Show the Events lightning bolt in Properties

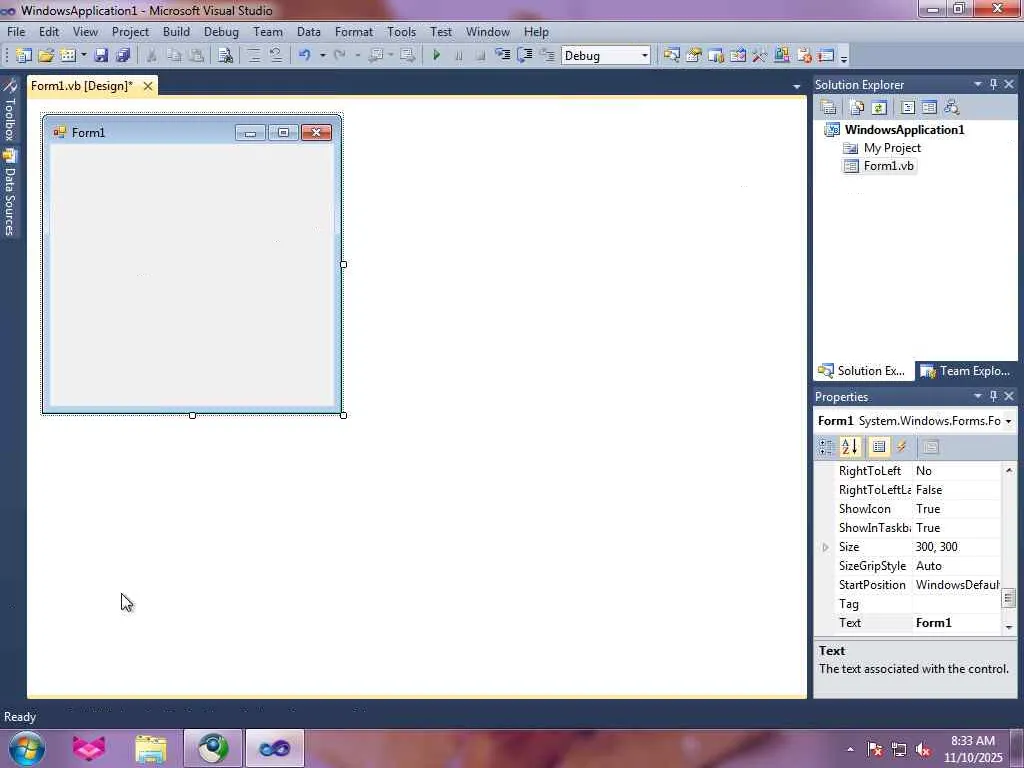902,447
